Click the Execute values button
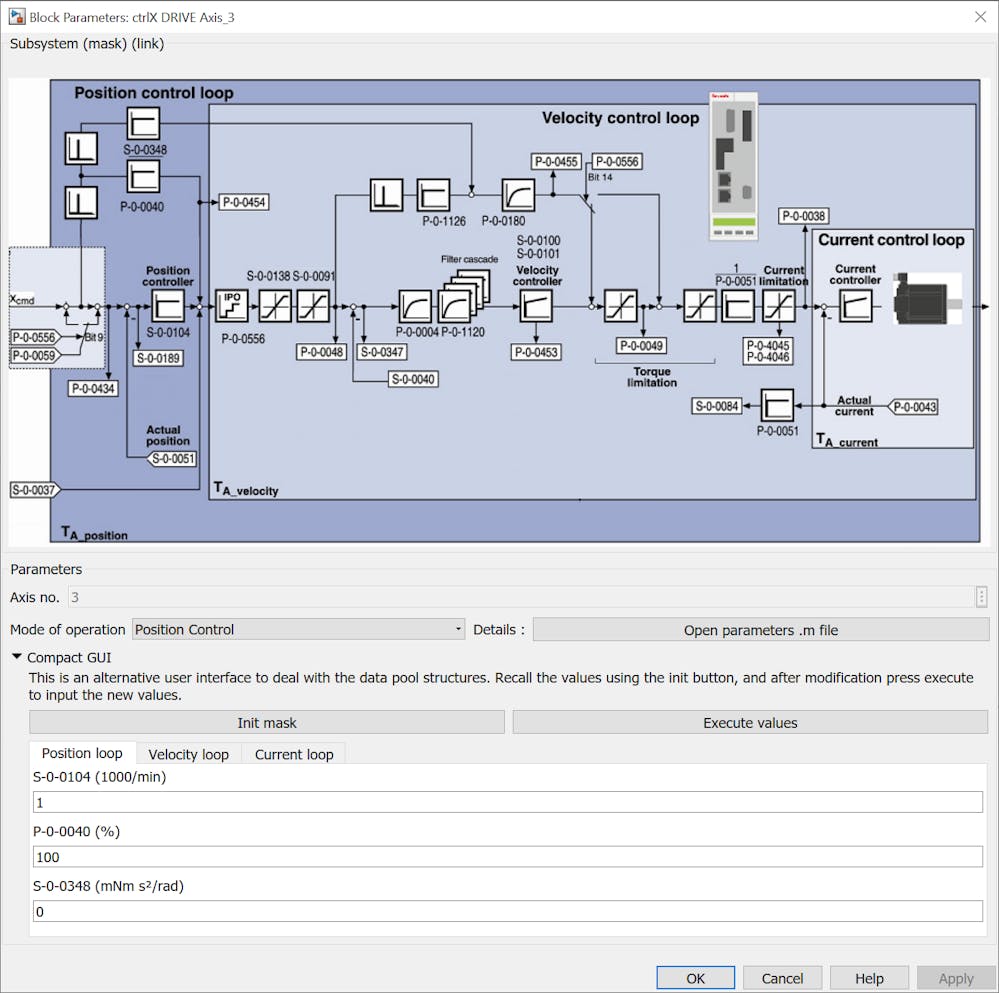The image size is (999, 993). pyautogui.click(x=750, y=723)
